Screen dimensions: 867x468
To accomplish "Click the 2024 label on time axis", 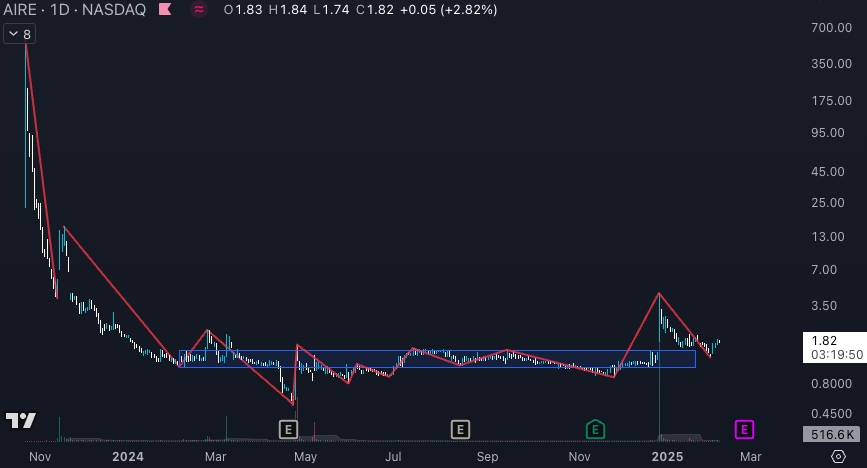I will (129, 456).
